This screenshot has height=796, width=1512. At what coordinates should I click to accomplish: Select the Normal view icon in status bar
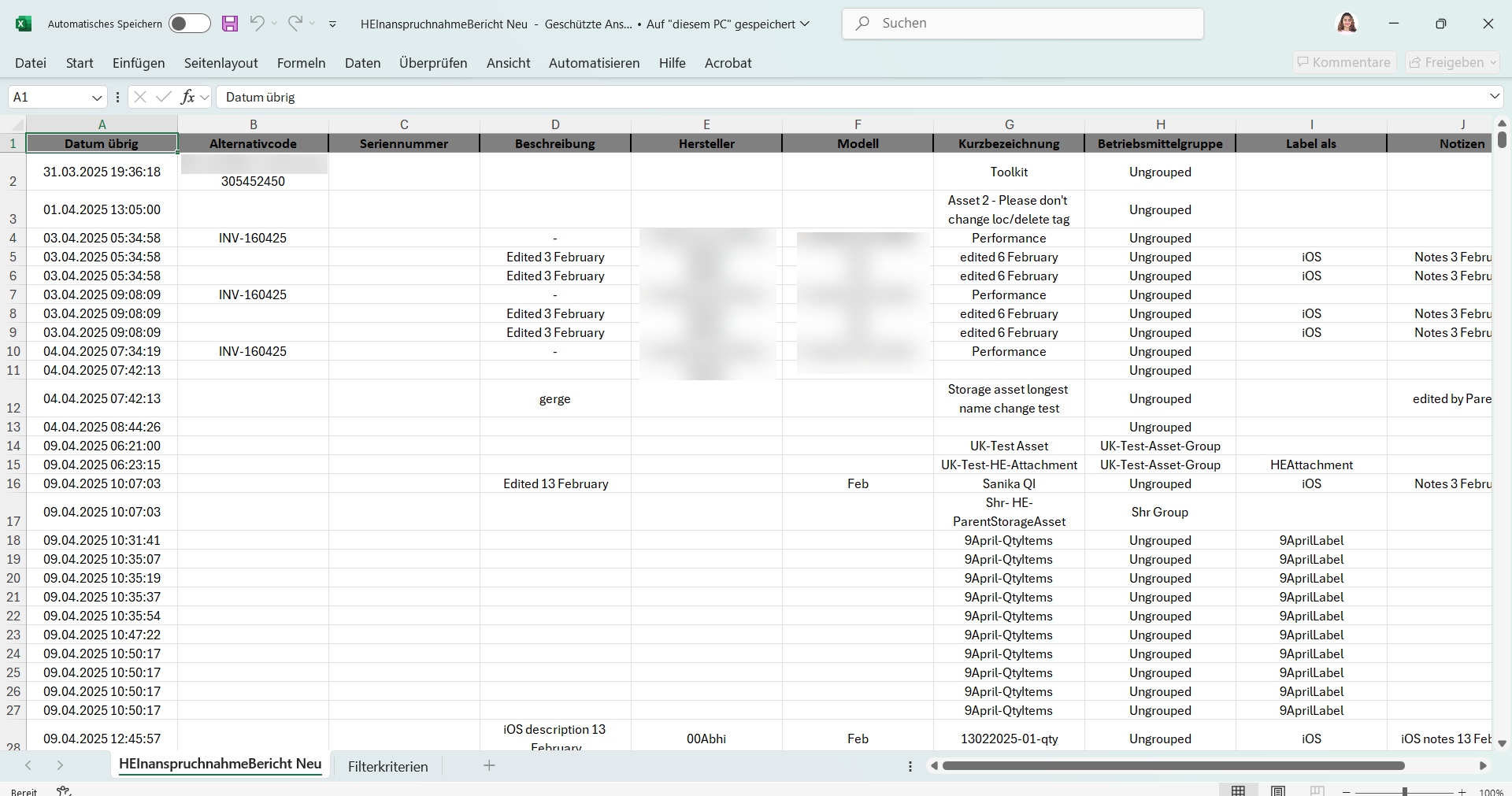[1238, 790]
